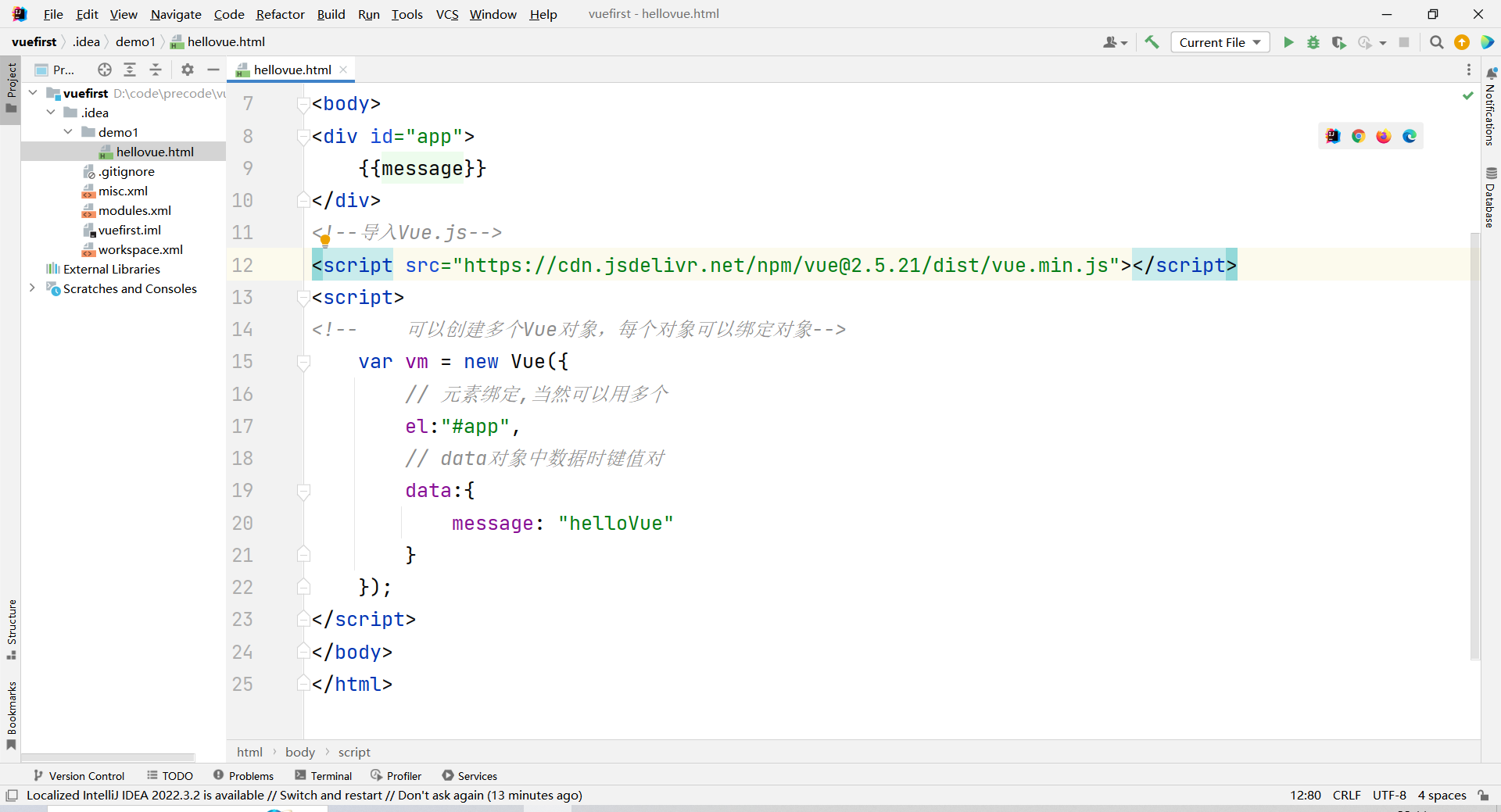Open the Navigate menu
This screenshot has width=1501, height=812.
176,14
